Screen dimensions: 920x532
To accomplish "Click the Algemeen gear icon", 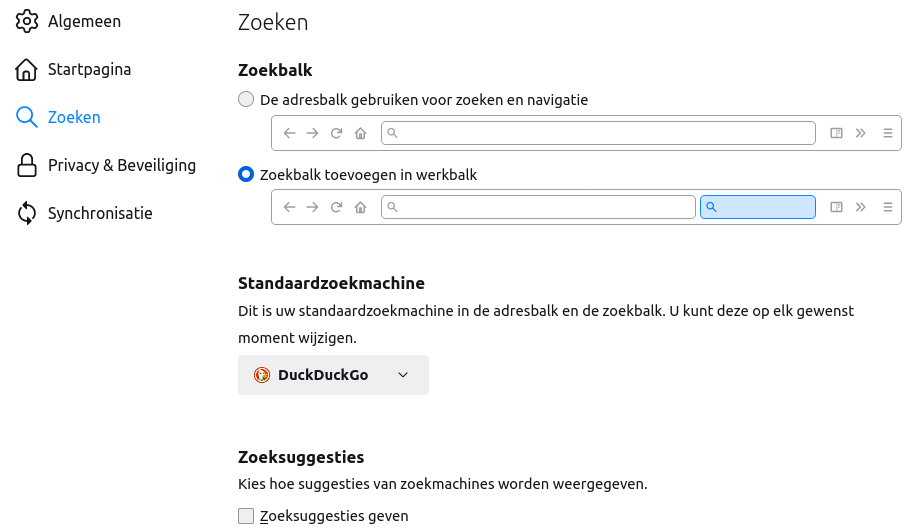I will pyautogui.click(x=27, y=21).
